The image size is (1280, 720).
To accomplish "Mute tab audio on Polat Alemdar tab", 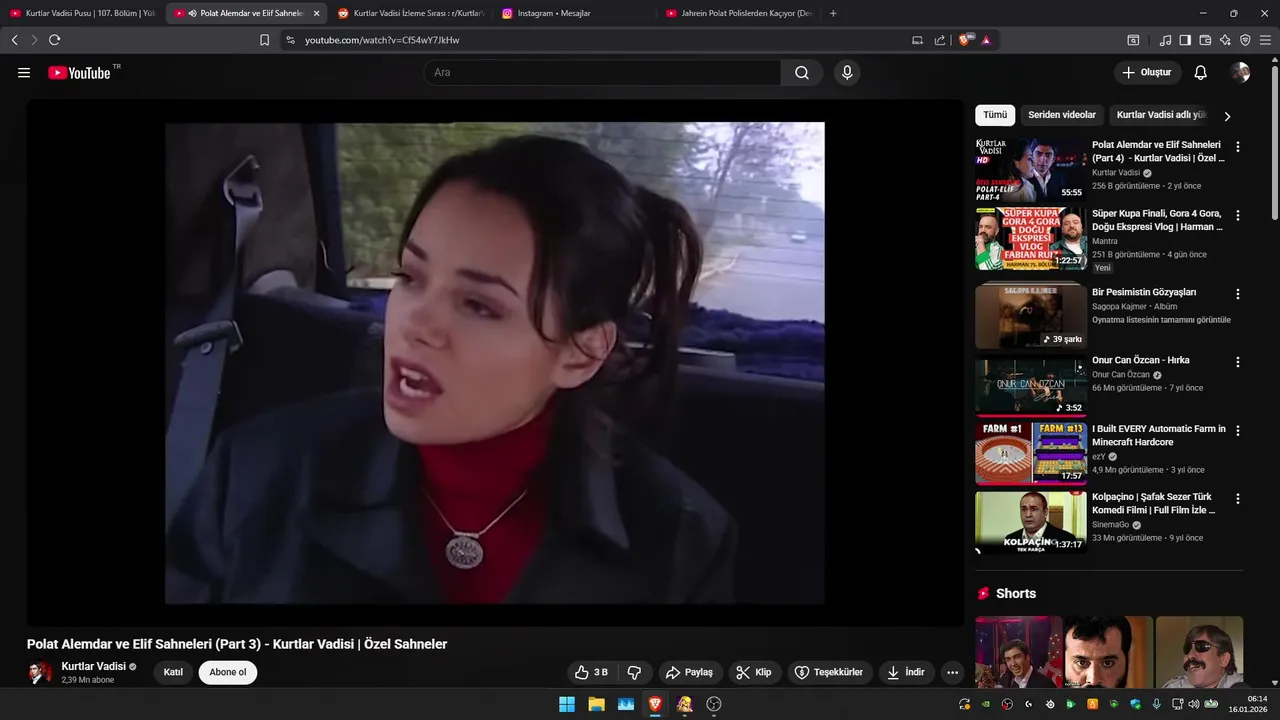I will [193, 13].
